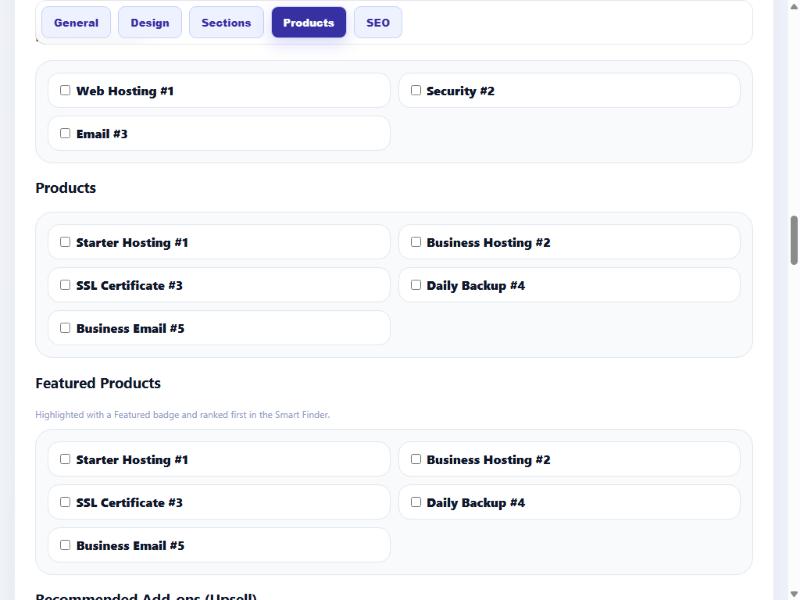Enable SSL Certificate #3 under Featured Products
Screen dimensions: 800x600
(65, 502)
